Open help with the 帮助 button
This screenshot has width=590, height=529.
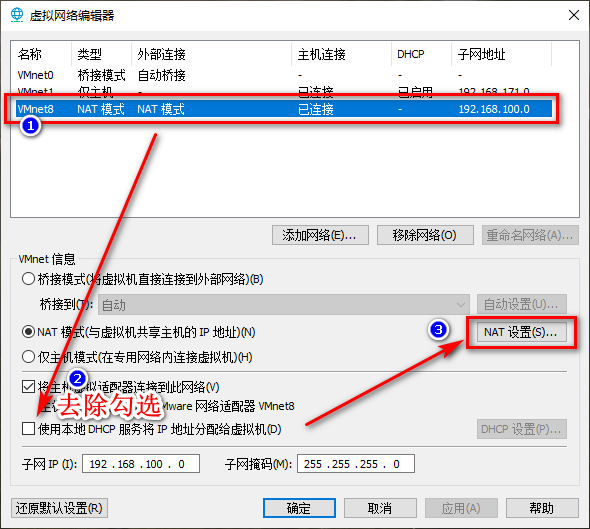pos(542,508)
